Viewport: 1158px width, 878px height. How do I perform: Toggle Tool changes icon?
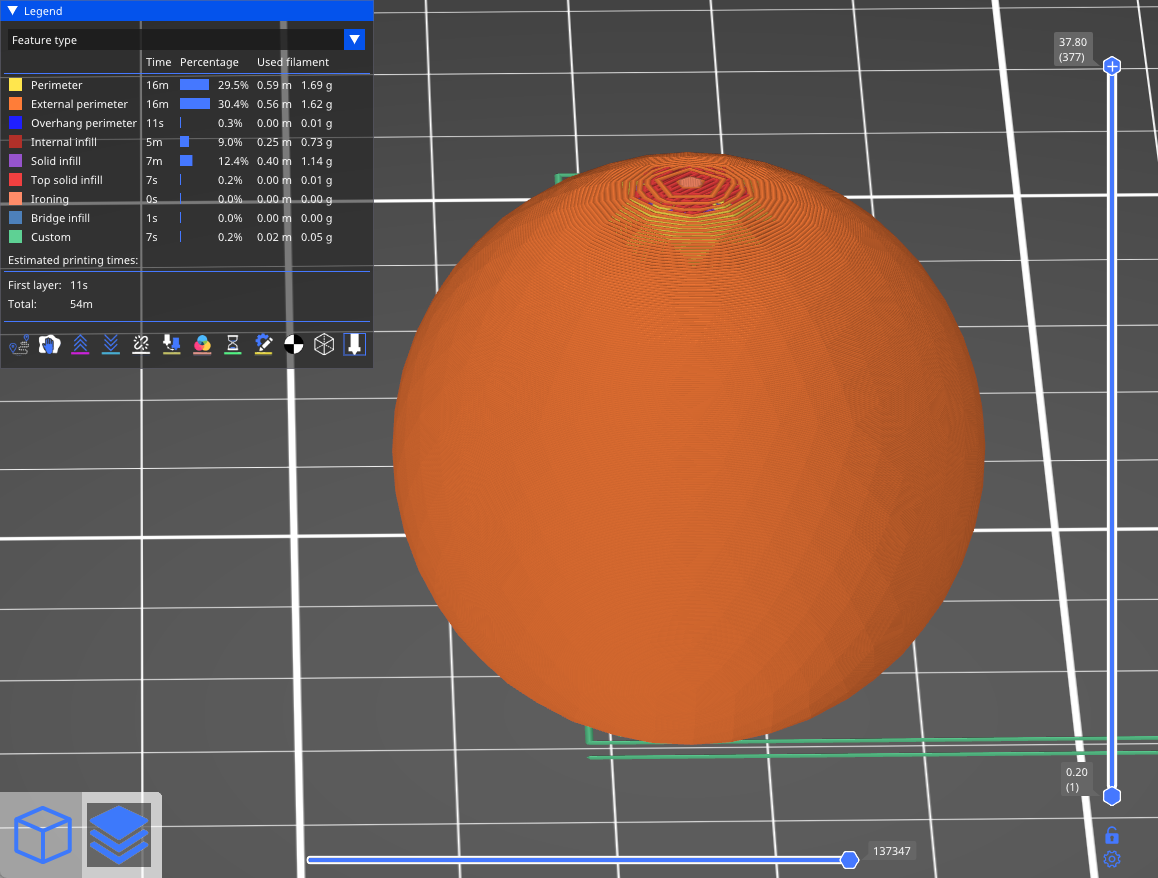coord(172,345)
